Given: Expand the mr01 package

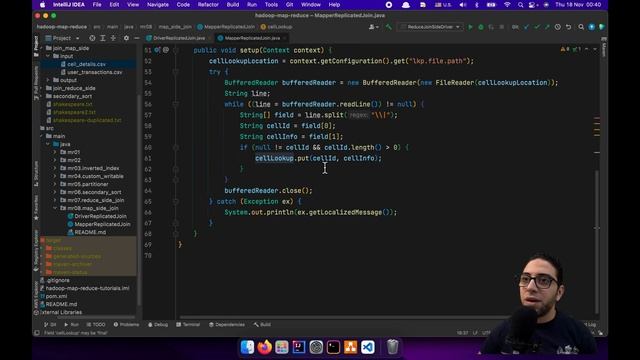Looking at the screenshot, I should coord(55,152).
